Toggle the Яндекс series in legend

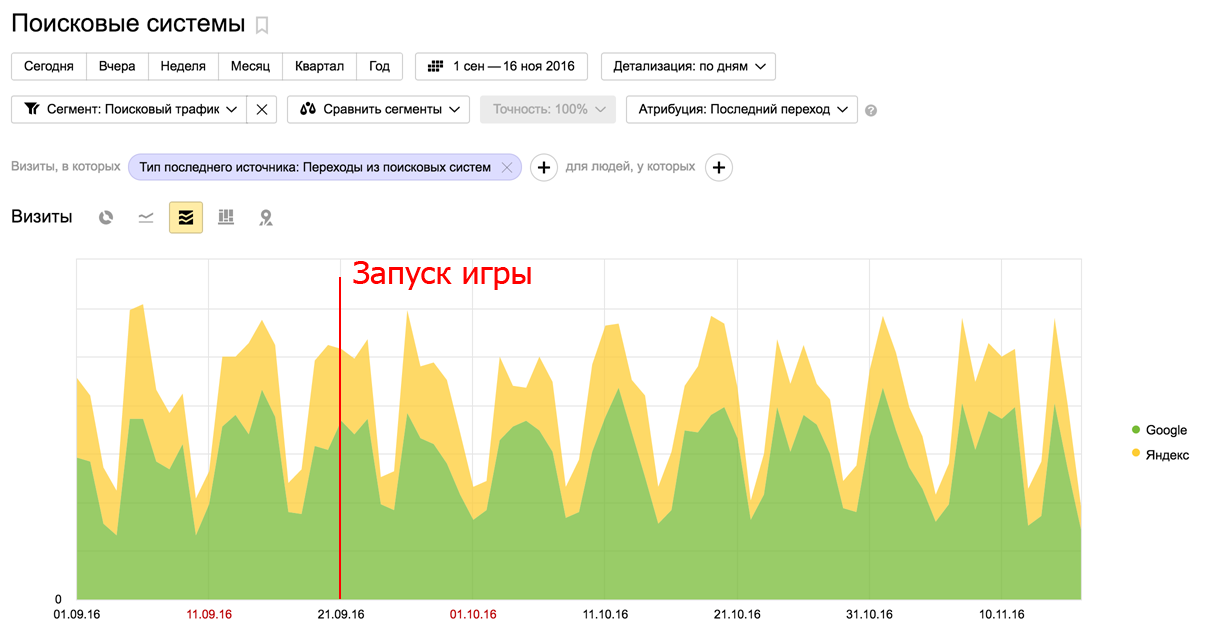click(1160, 454)
